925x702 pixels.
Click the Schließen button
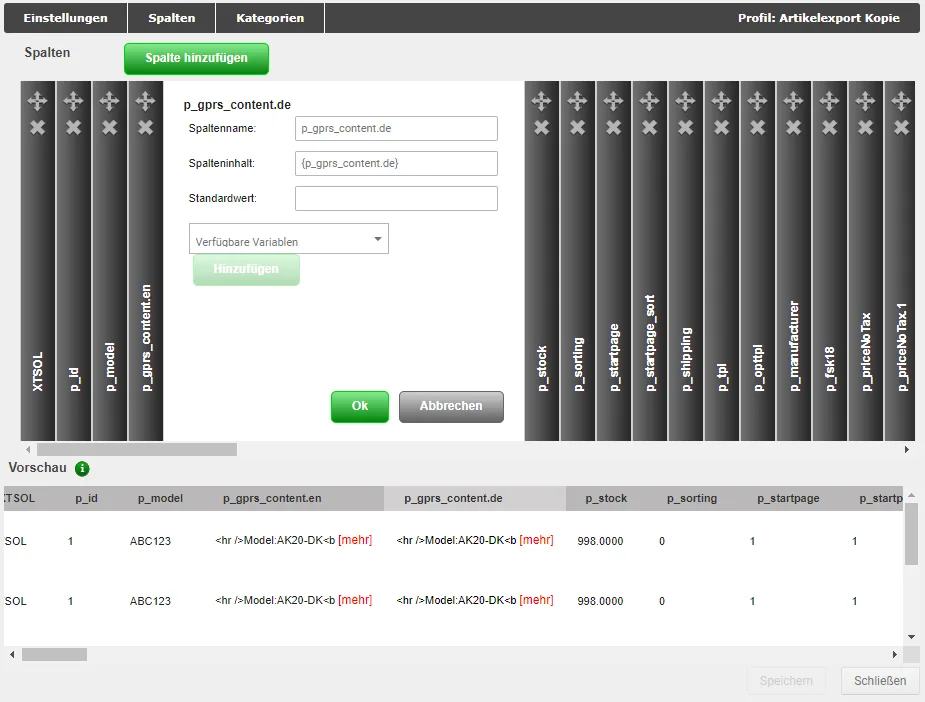[880, 681]
